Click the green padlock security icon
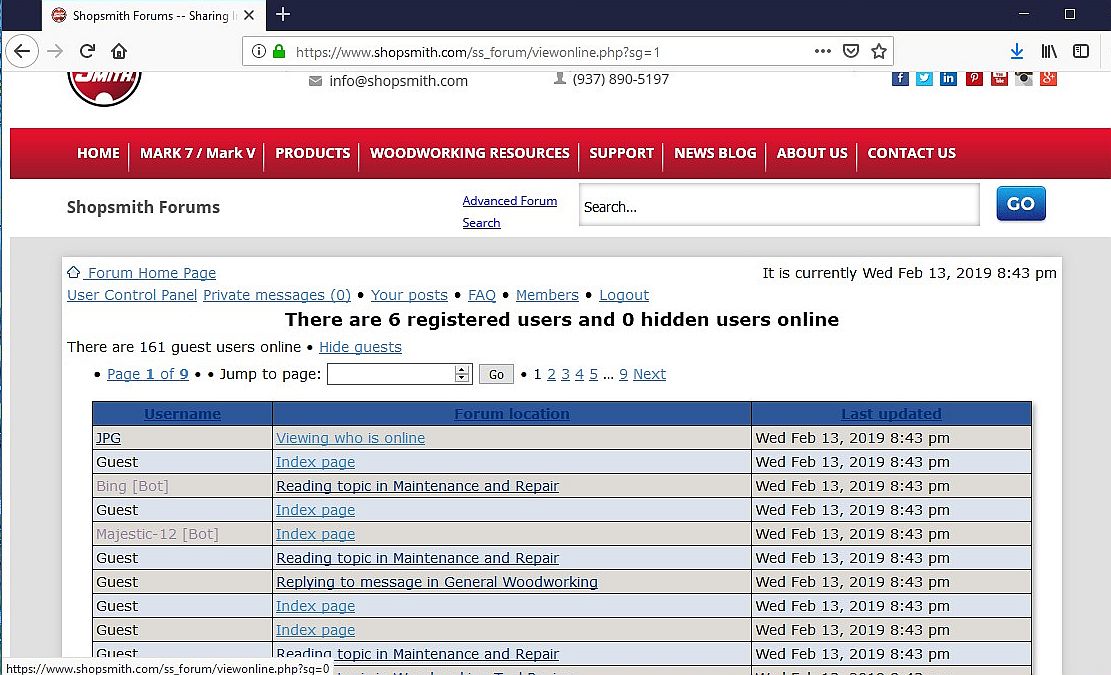The width and height of the screenshot is (1111, 675). tap(279, 51)
